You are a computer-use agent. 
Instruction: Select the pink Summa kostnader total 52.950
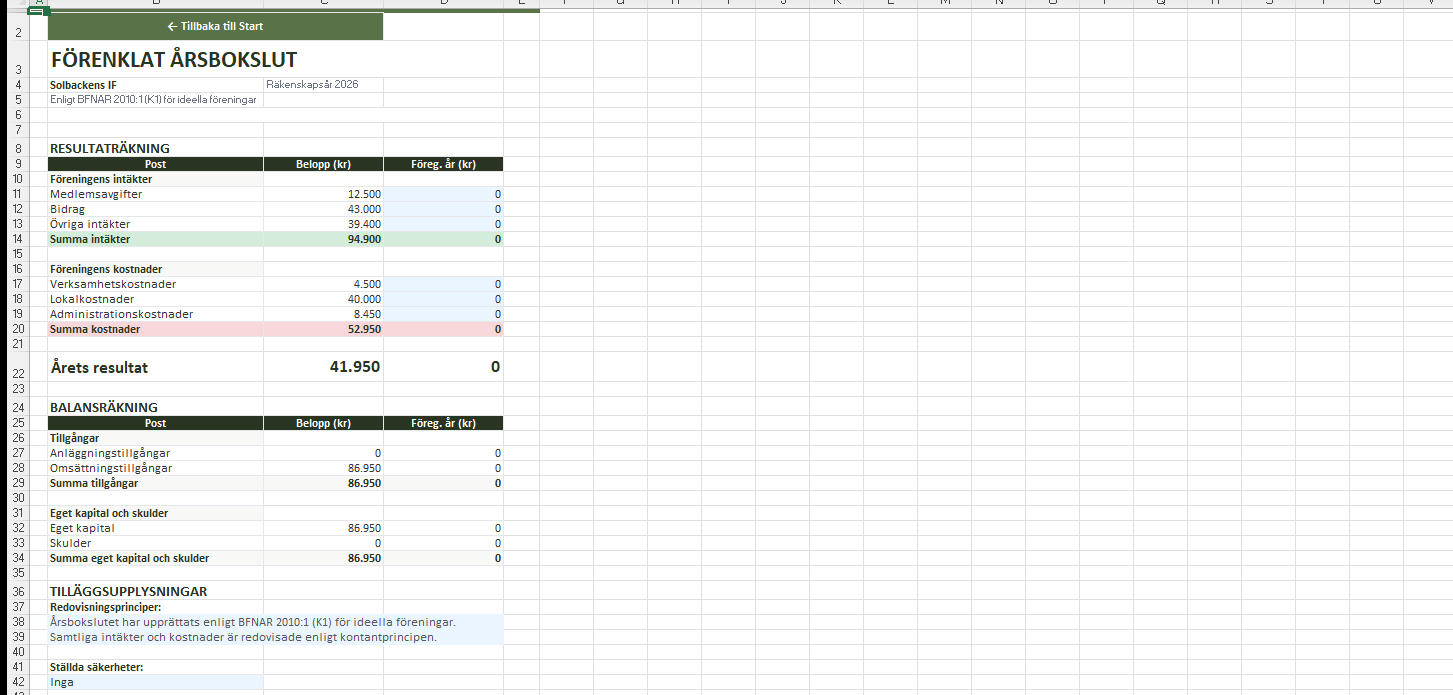323,329
